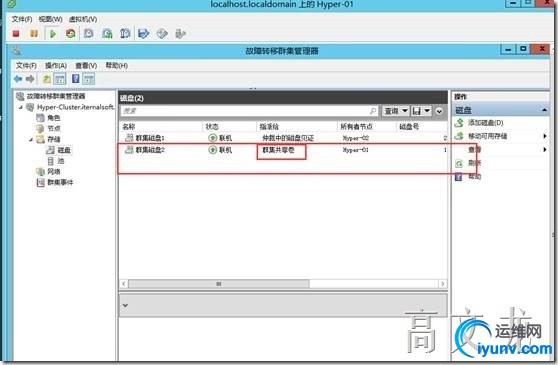
Task: Click the diamond-shaped icon in Hyper-01 toolbar
Action: pos(162,33)
